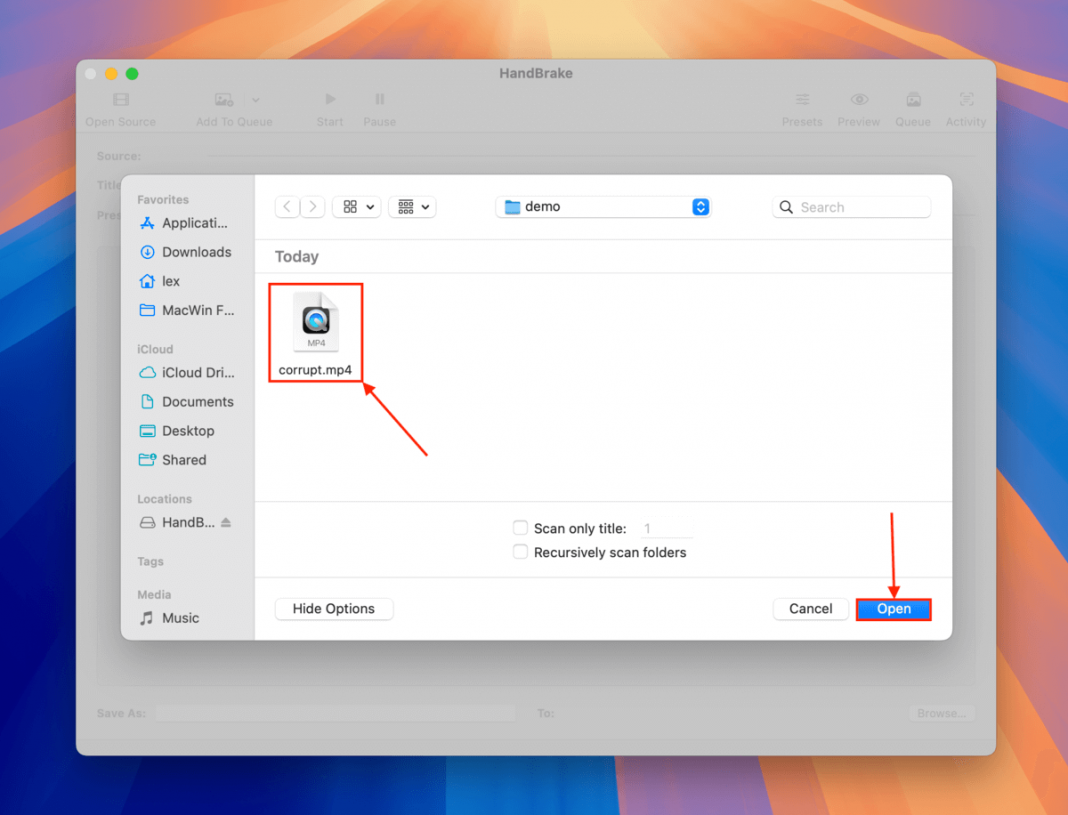Enable Recursively scan folders
The height and width of the screenshot is (815, 1068).
[x=520, y=551]
